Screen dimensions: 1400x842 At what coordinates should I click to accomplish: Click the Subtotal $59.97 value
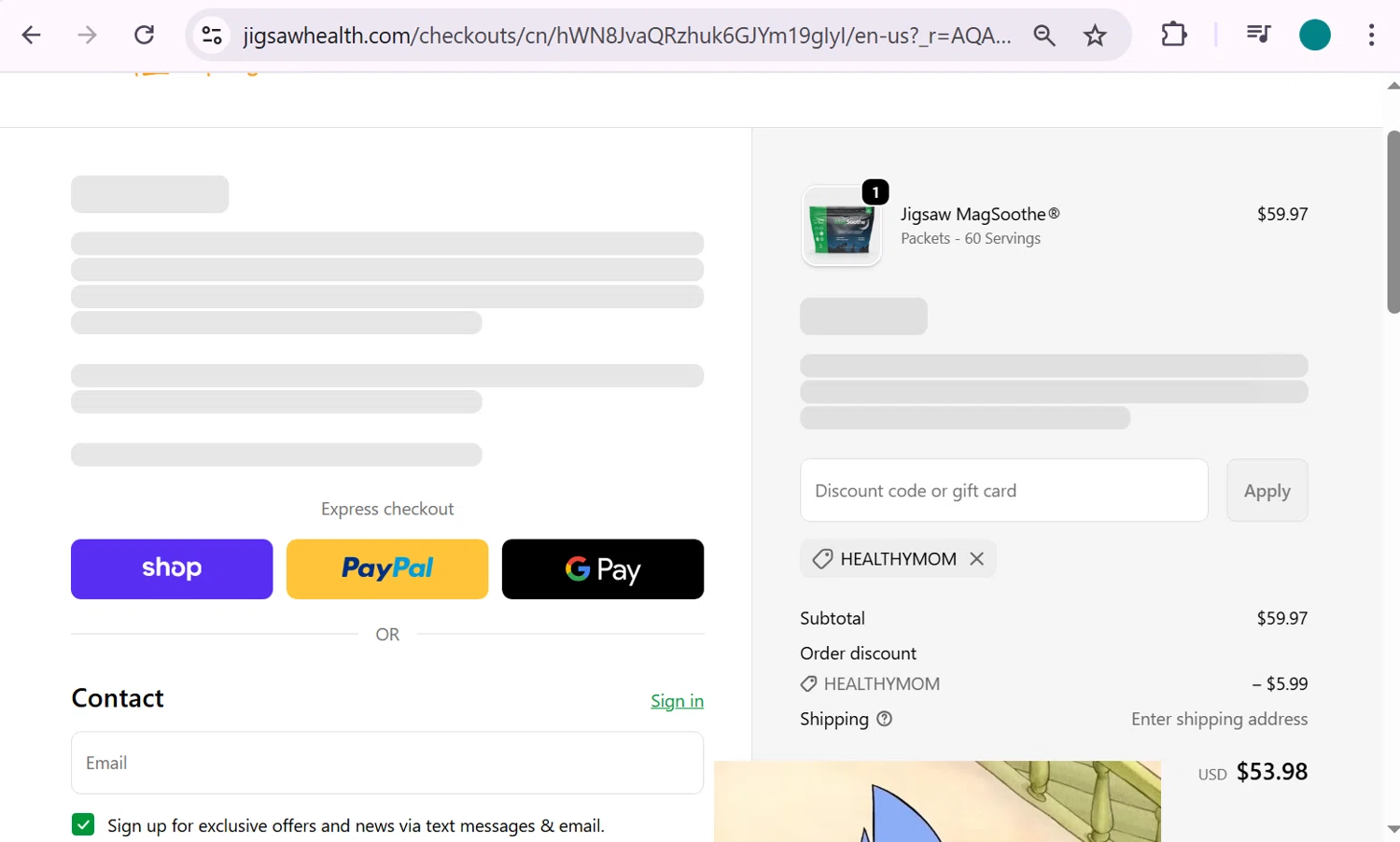click(1281, 618)
